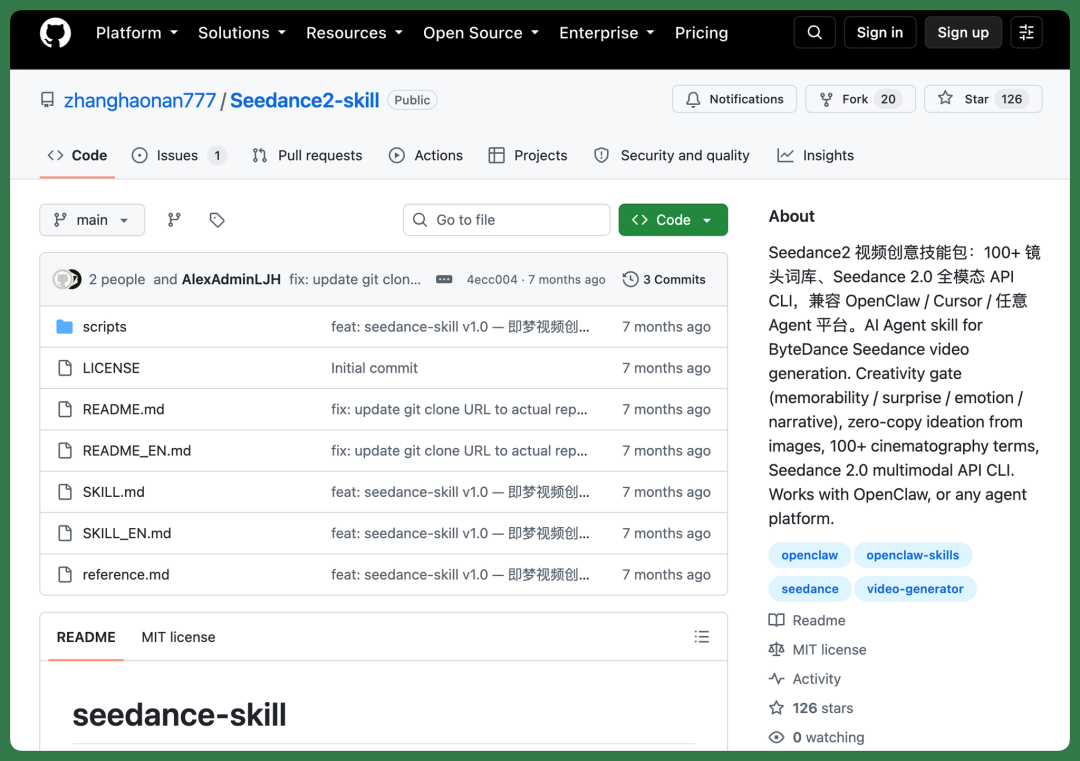Image resolution: width=1080 pixels, height=761 pixels.
Task: Click the Go to file search field
Action: pyautogui.click(x=506, y=220)
